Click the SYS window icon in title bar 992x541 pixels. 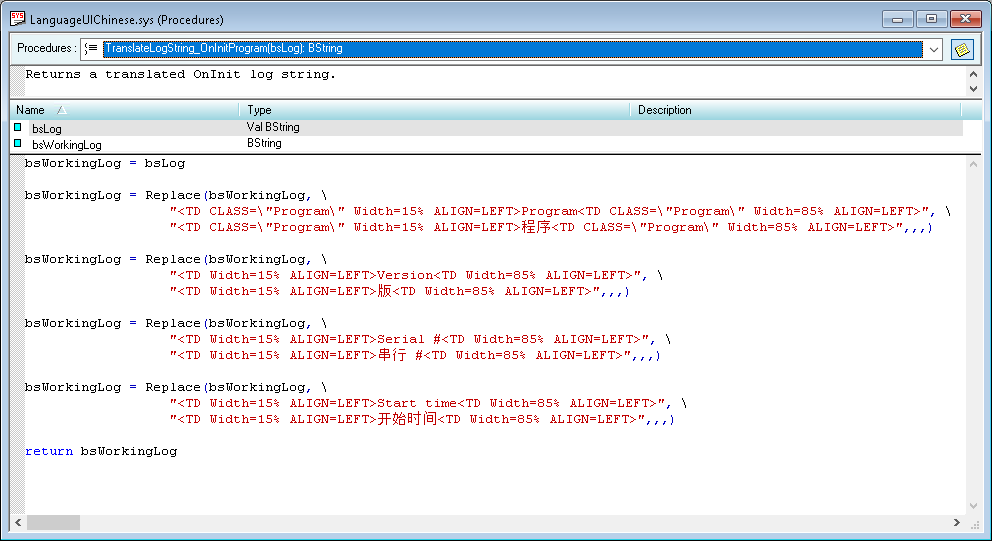[18, 18]
